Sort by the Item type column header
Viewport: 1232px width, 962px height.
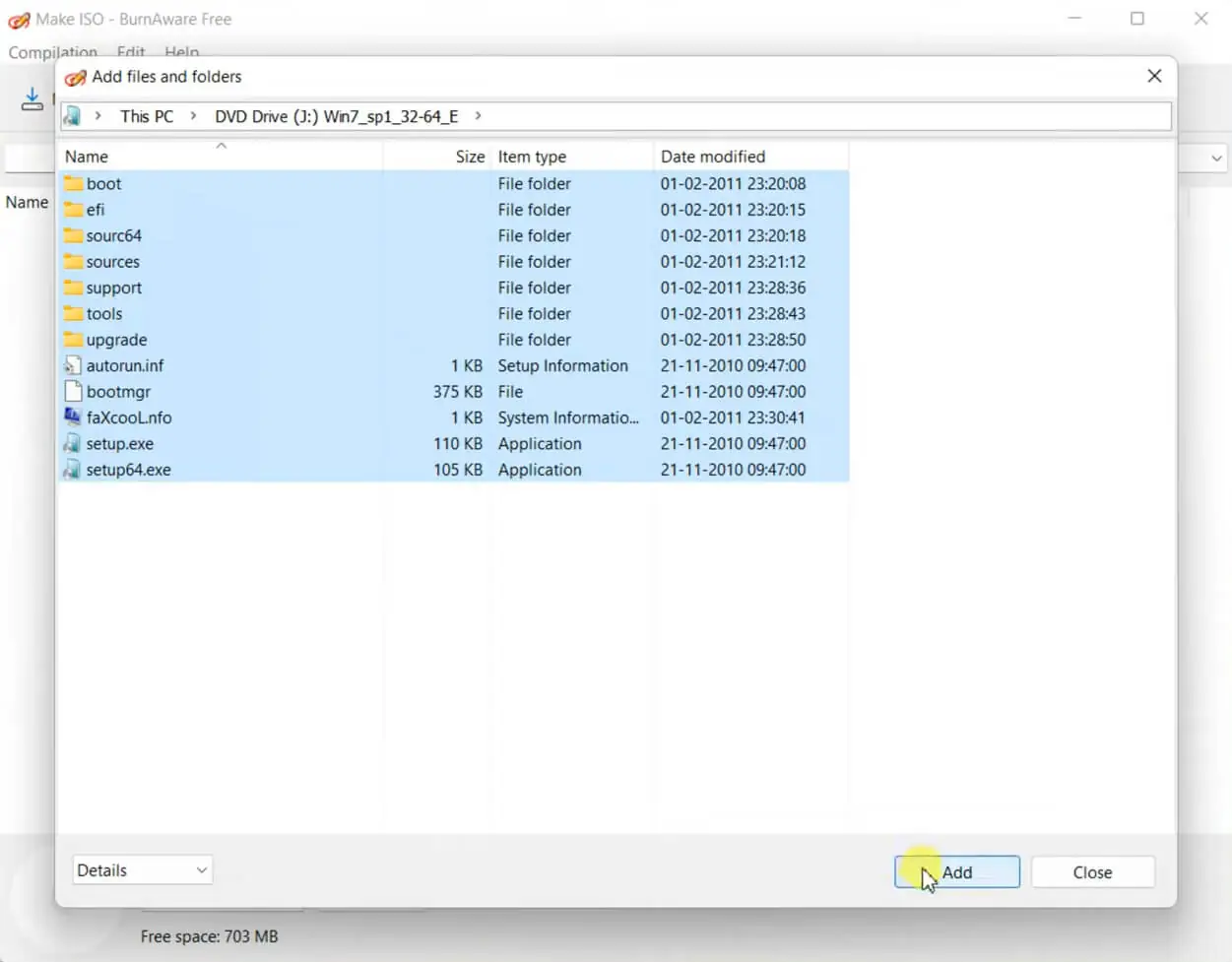tap(572, 157)
